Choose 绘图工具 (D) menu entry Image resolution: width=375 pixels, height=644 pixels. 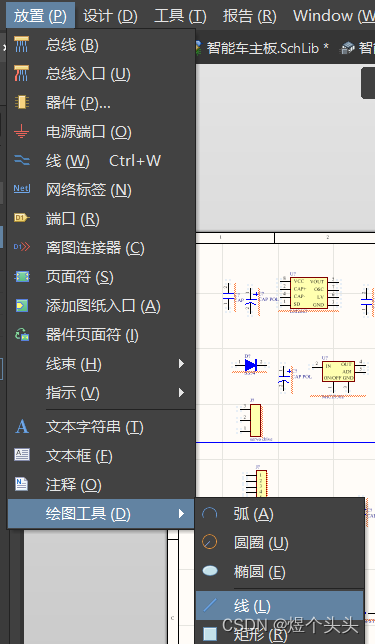pyautogui.click(x=101, y=513)
